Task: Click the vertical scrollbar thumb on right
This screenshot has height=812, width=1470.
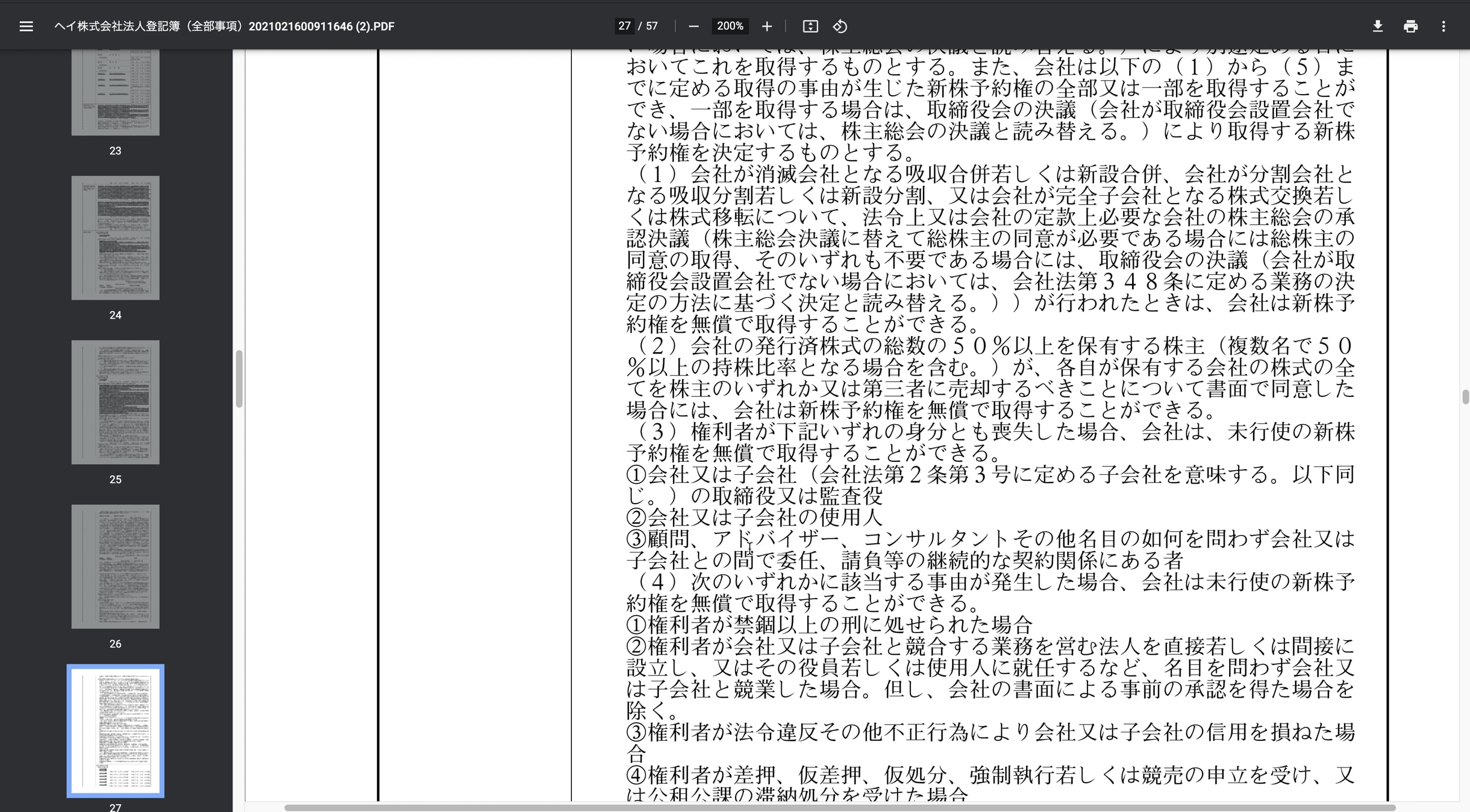Action: coord(1465,396)
